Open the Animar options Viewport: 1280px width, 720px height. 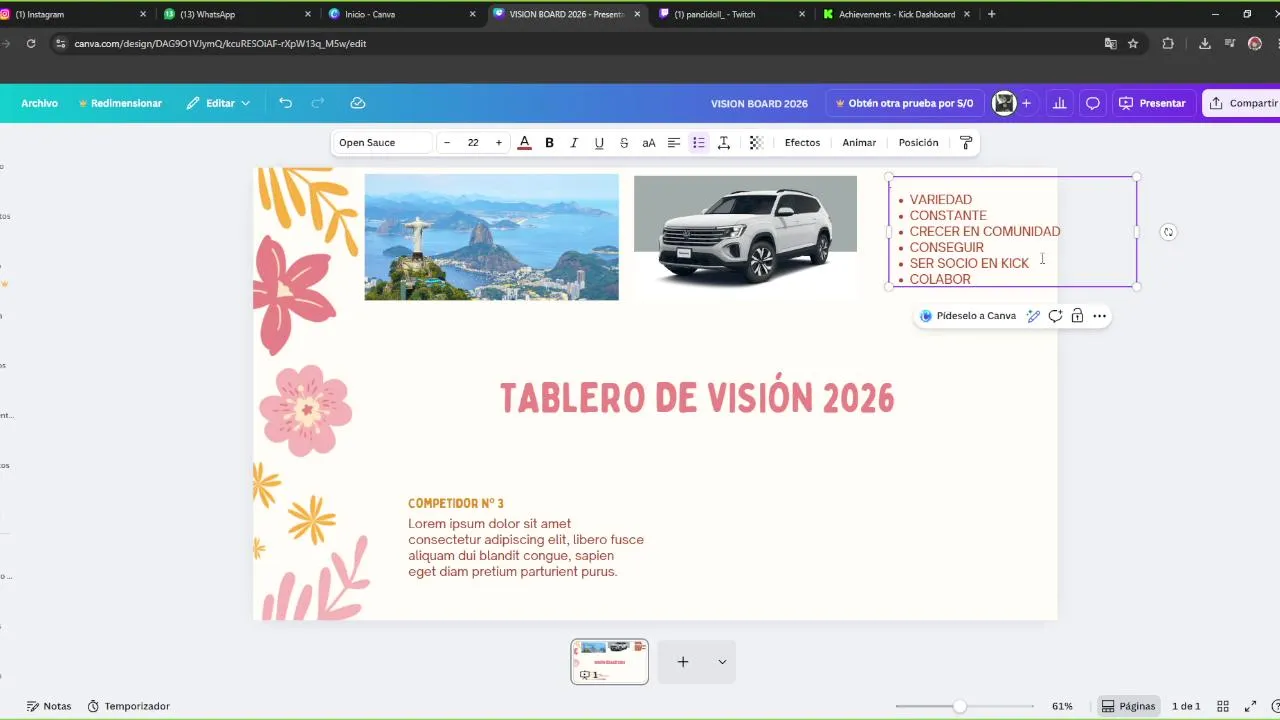point(859,143)
